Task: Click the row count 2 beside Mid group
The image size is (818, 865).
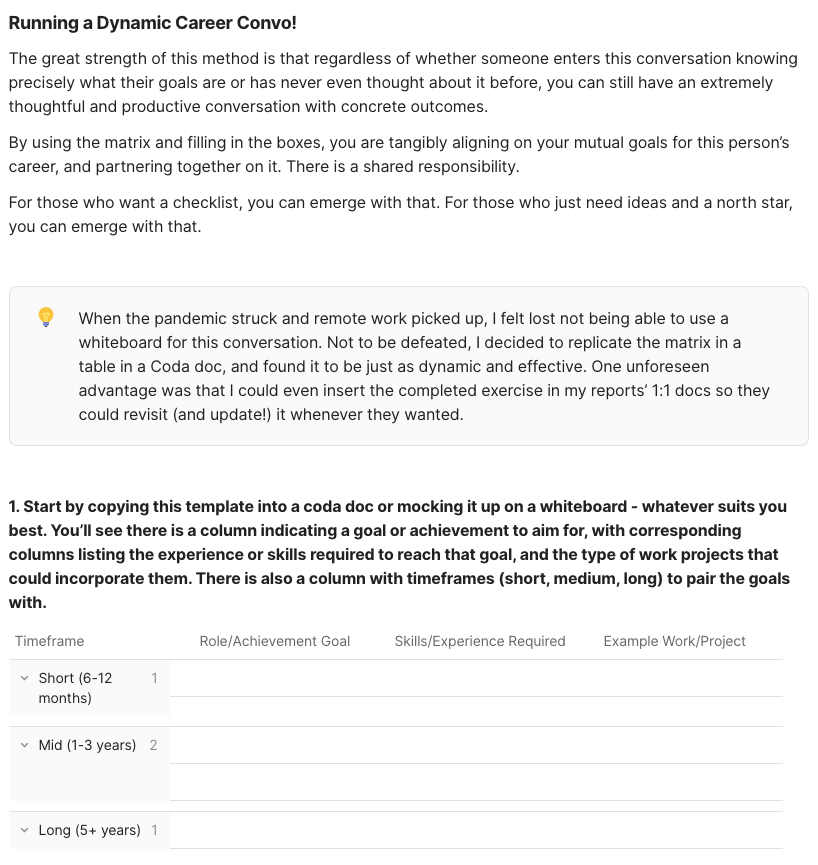Action: pyautogui.click(x=153, y=745)
